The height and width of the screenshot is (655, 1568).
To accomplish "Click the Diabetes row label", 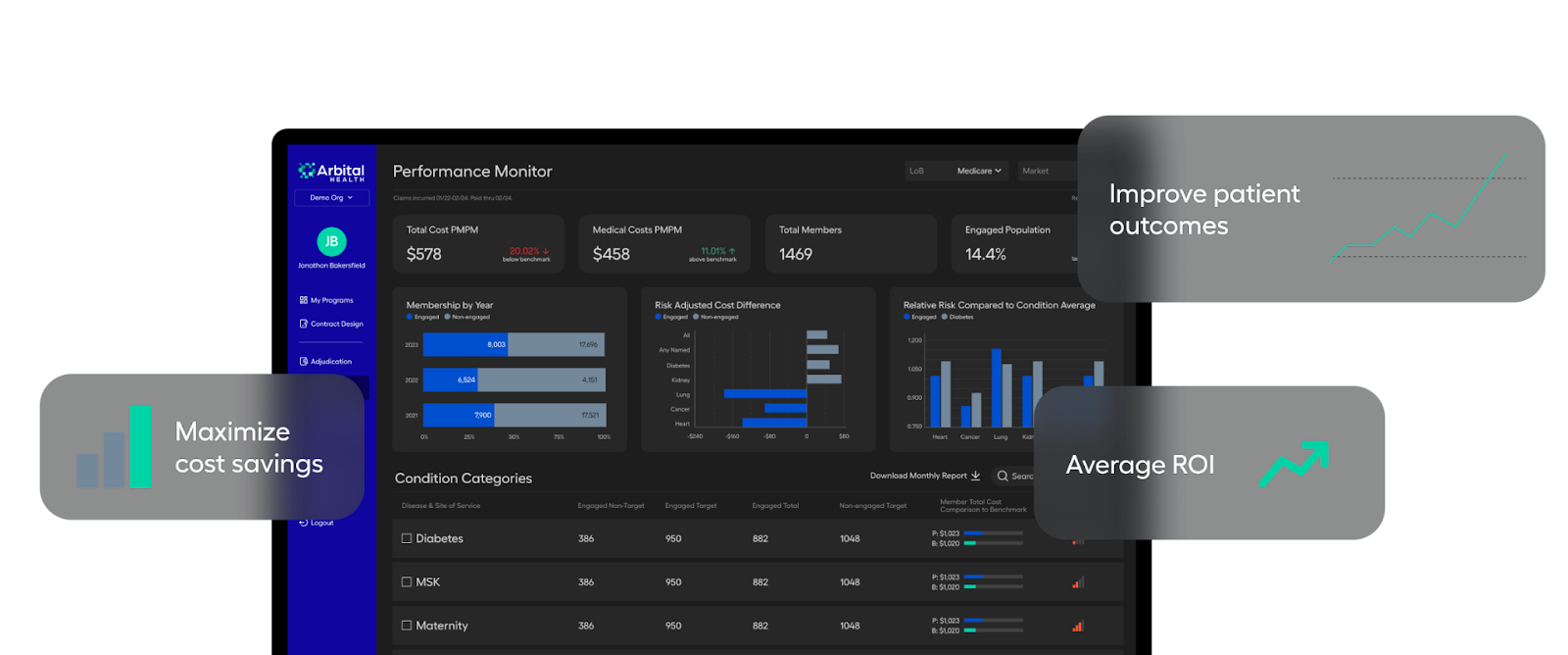I will [439, 538].
